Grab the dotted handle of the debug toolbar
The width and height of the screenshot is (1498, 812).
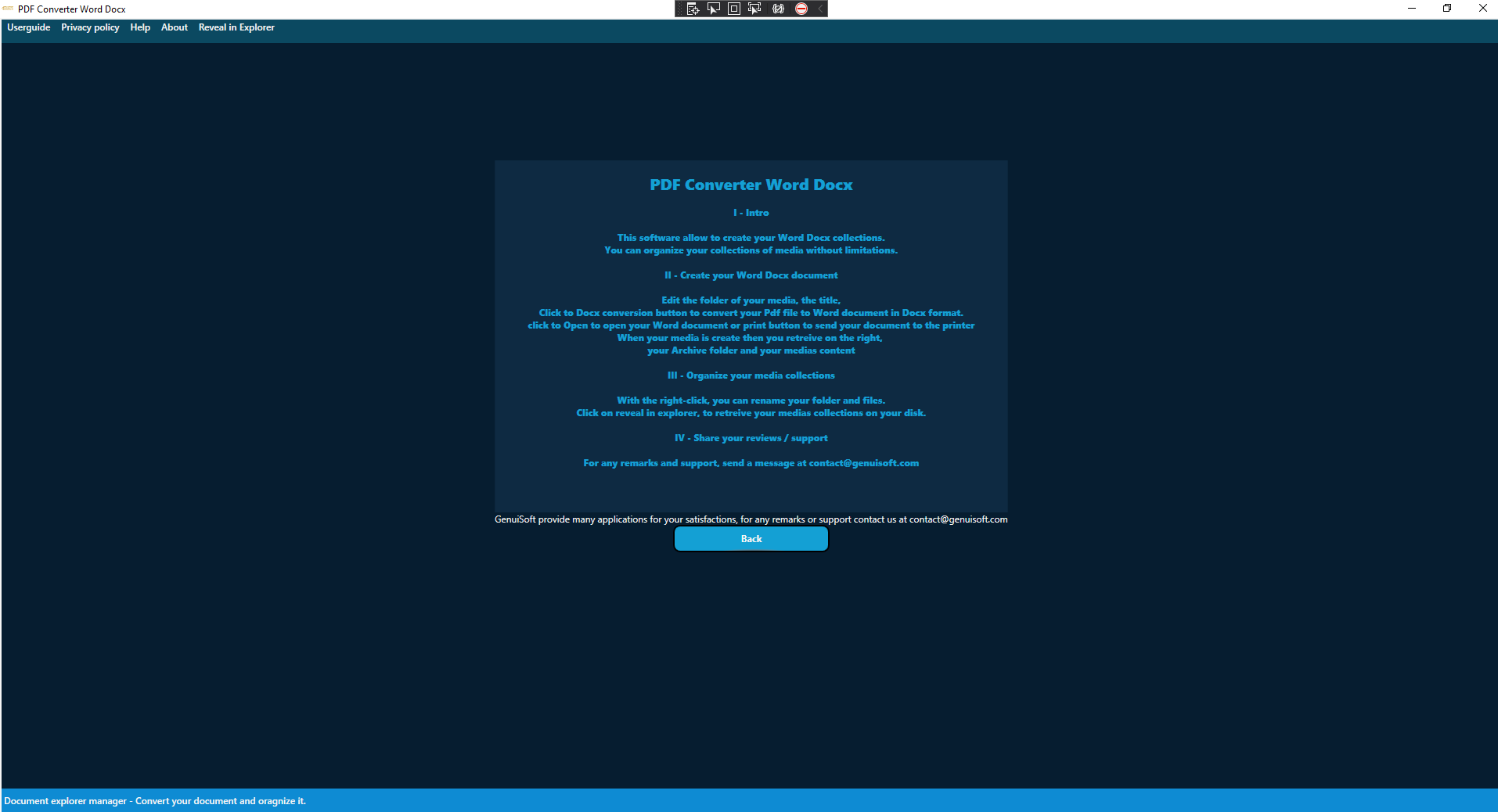[679, 9]
